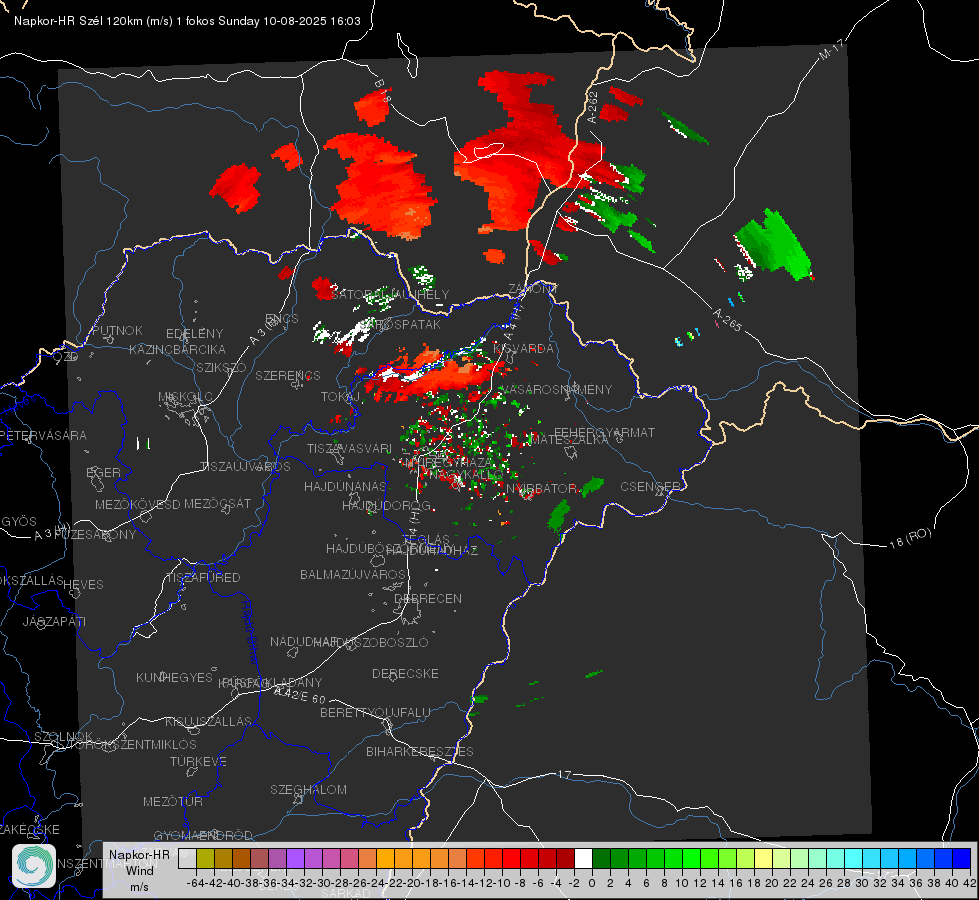The height and width of the screenshot is (900, 979).
Task: Click the white swatch between -2 and 0
Action: click(x=583, y=858)
